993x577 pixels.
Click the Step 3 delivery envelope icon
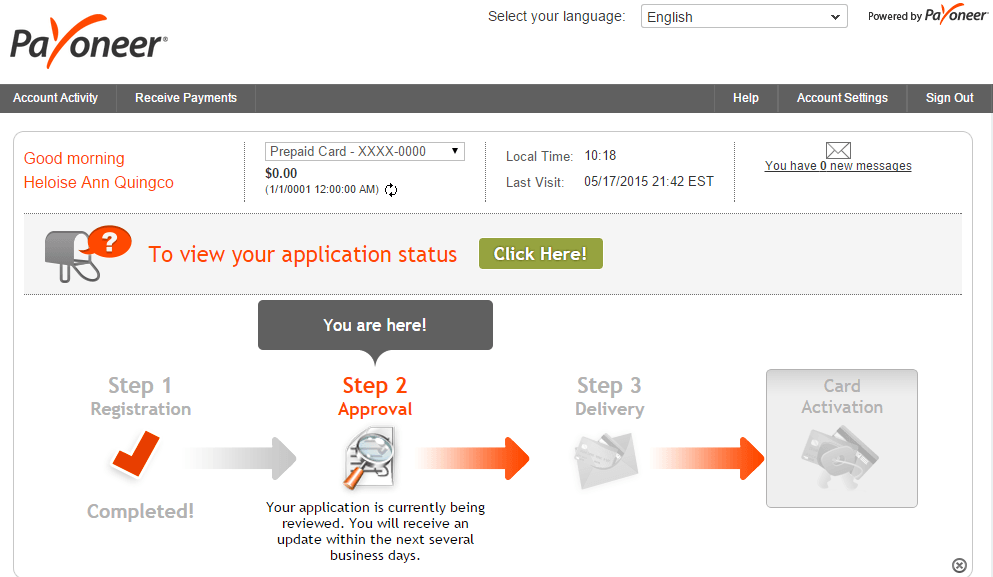(606, 457)
